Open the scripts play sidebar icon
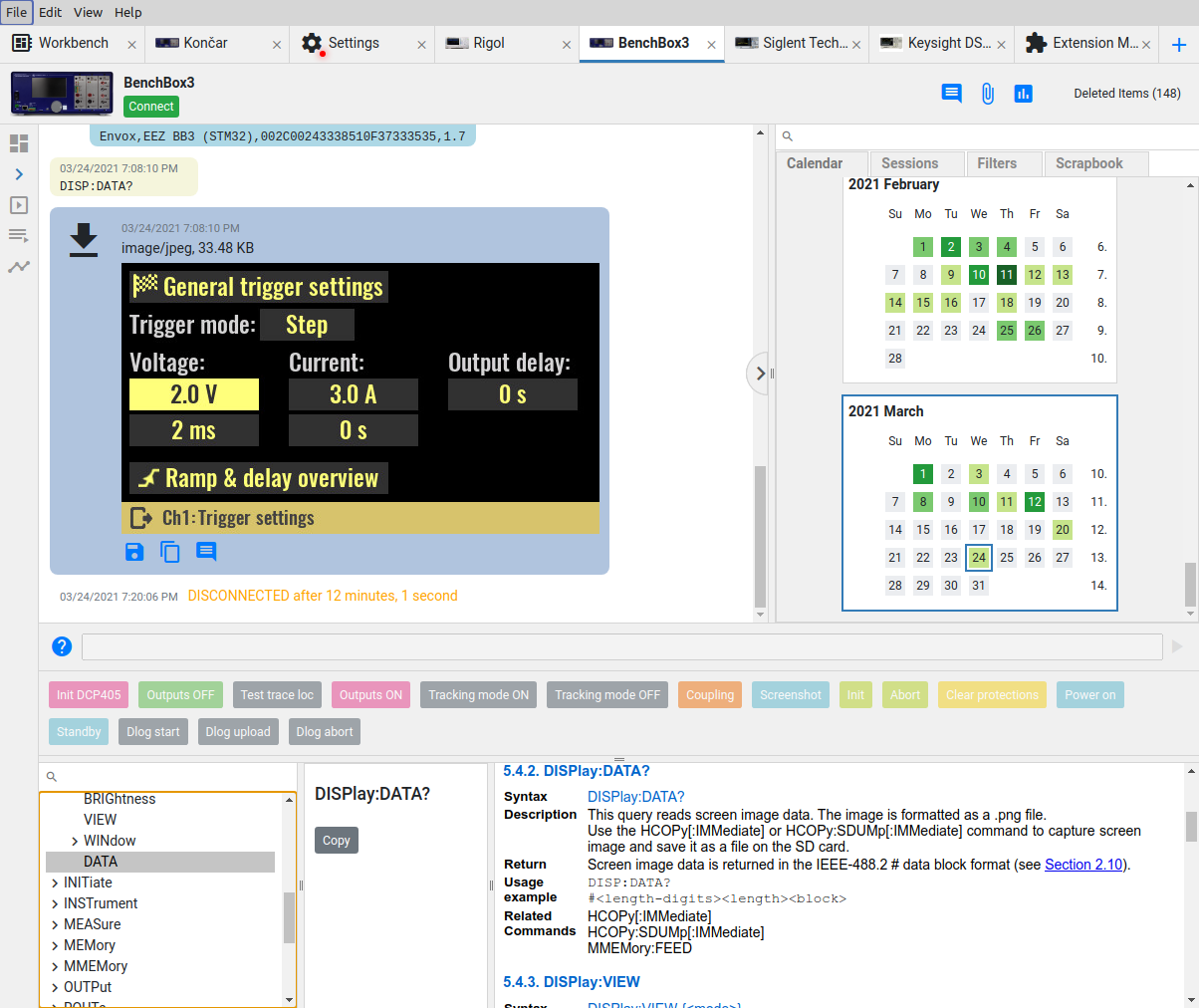Image resolution: width=1199 pixels, height=1008 pixels. (x=19, y=205)
